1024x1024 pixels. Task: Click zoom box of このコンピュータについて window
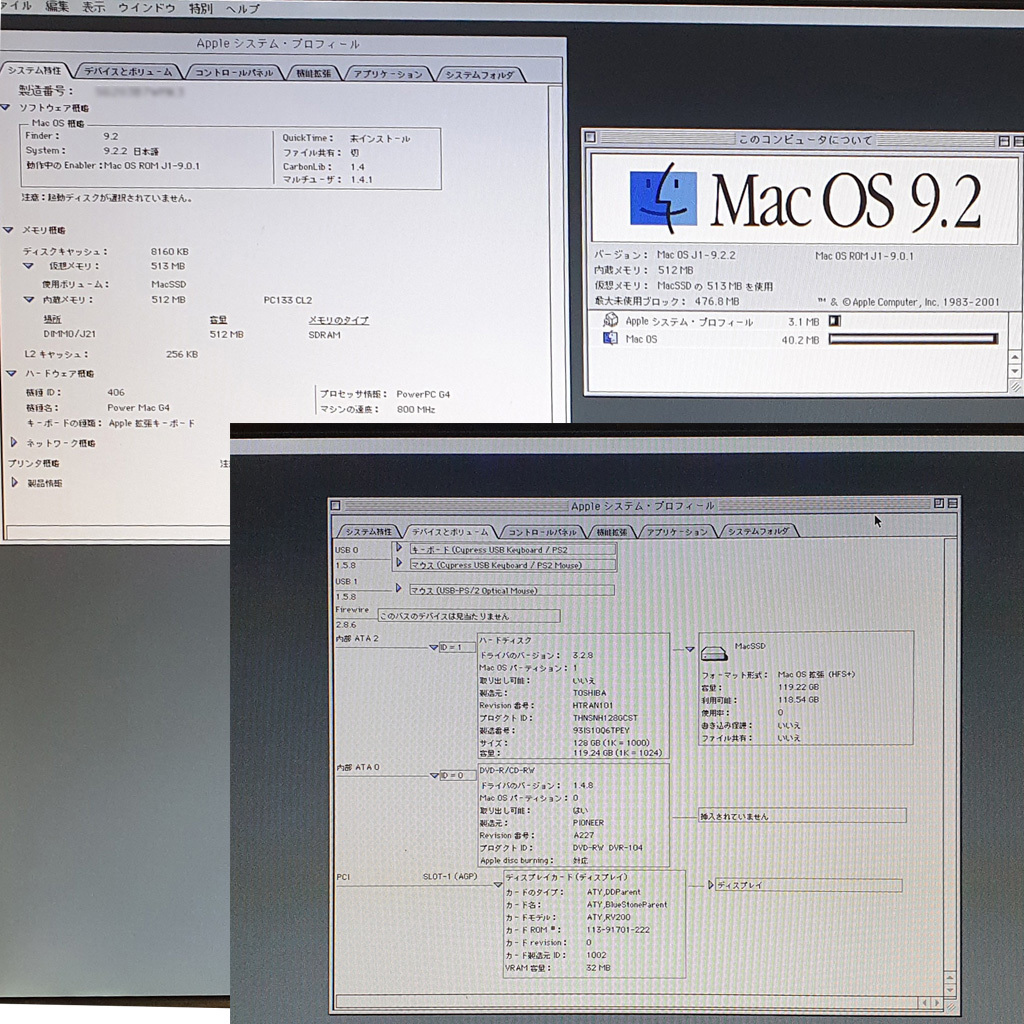(1004, 140)
